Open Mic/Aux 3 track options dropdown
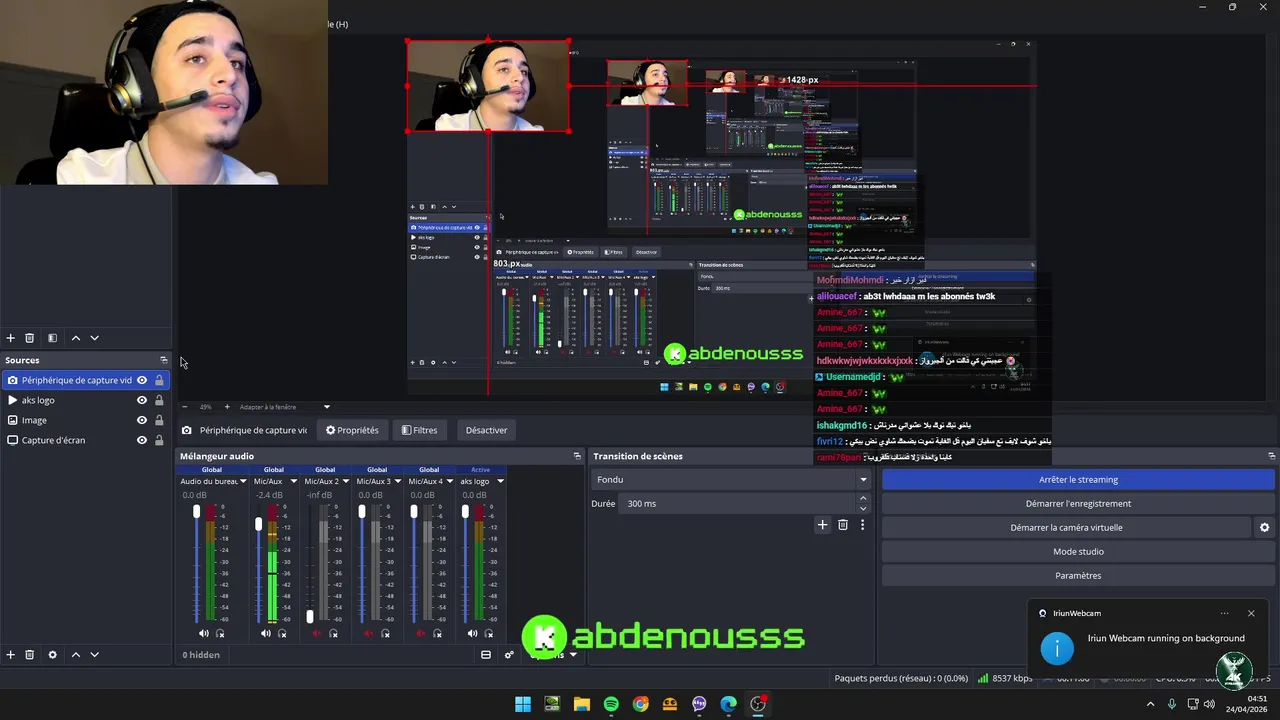1280x720 pixels. coord(397,481)
